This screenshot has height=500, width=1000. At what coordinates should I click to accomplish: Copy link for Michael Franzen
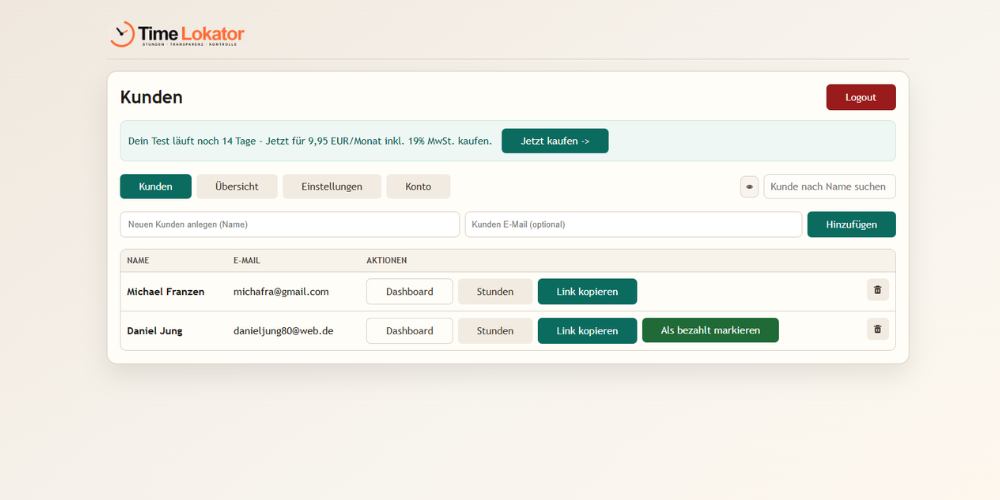coord(587,291)
